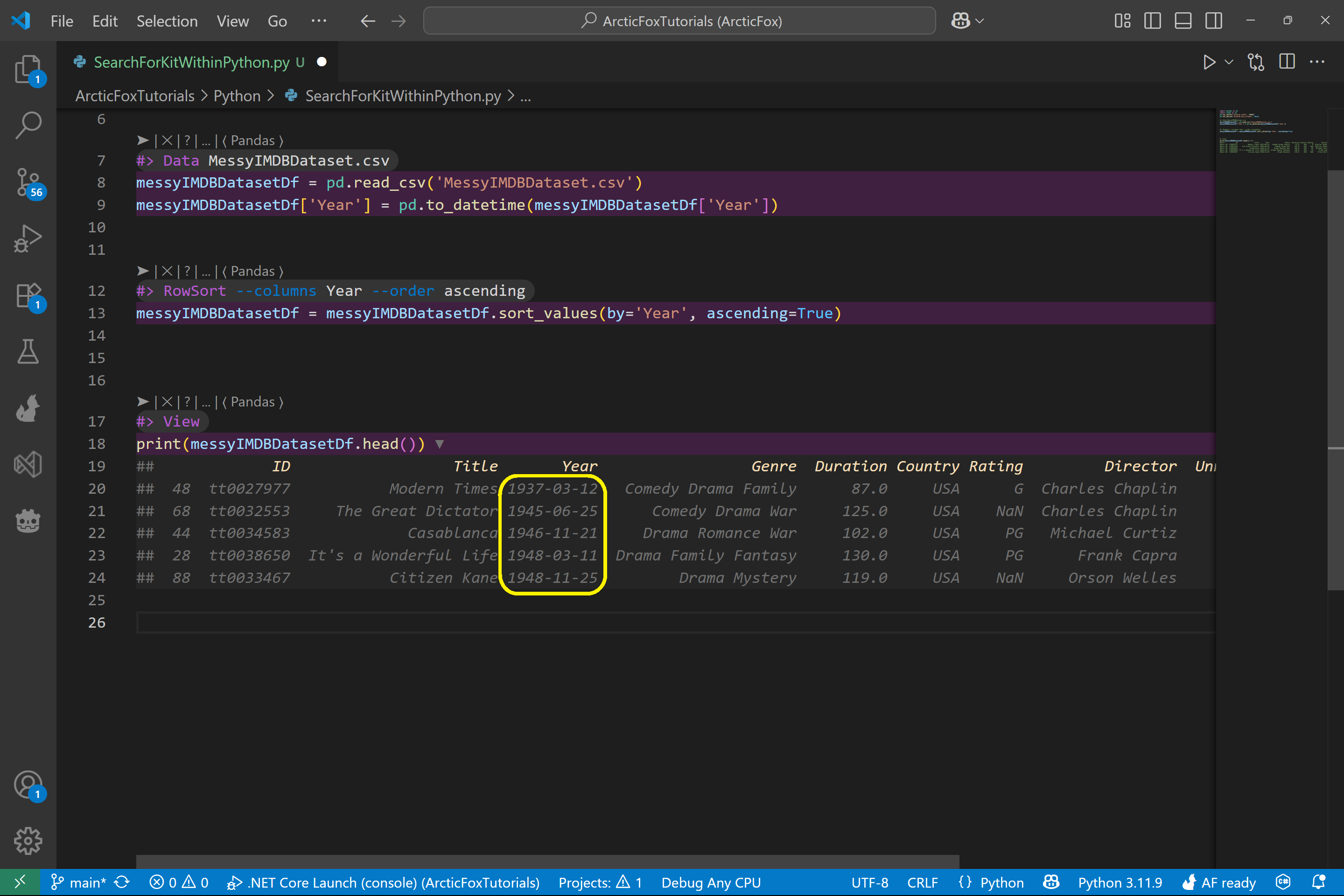Open remote window indicator in status bar
This screenshot has height=896, width=1344.
coord(20,882)
